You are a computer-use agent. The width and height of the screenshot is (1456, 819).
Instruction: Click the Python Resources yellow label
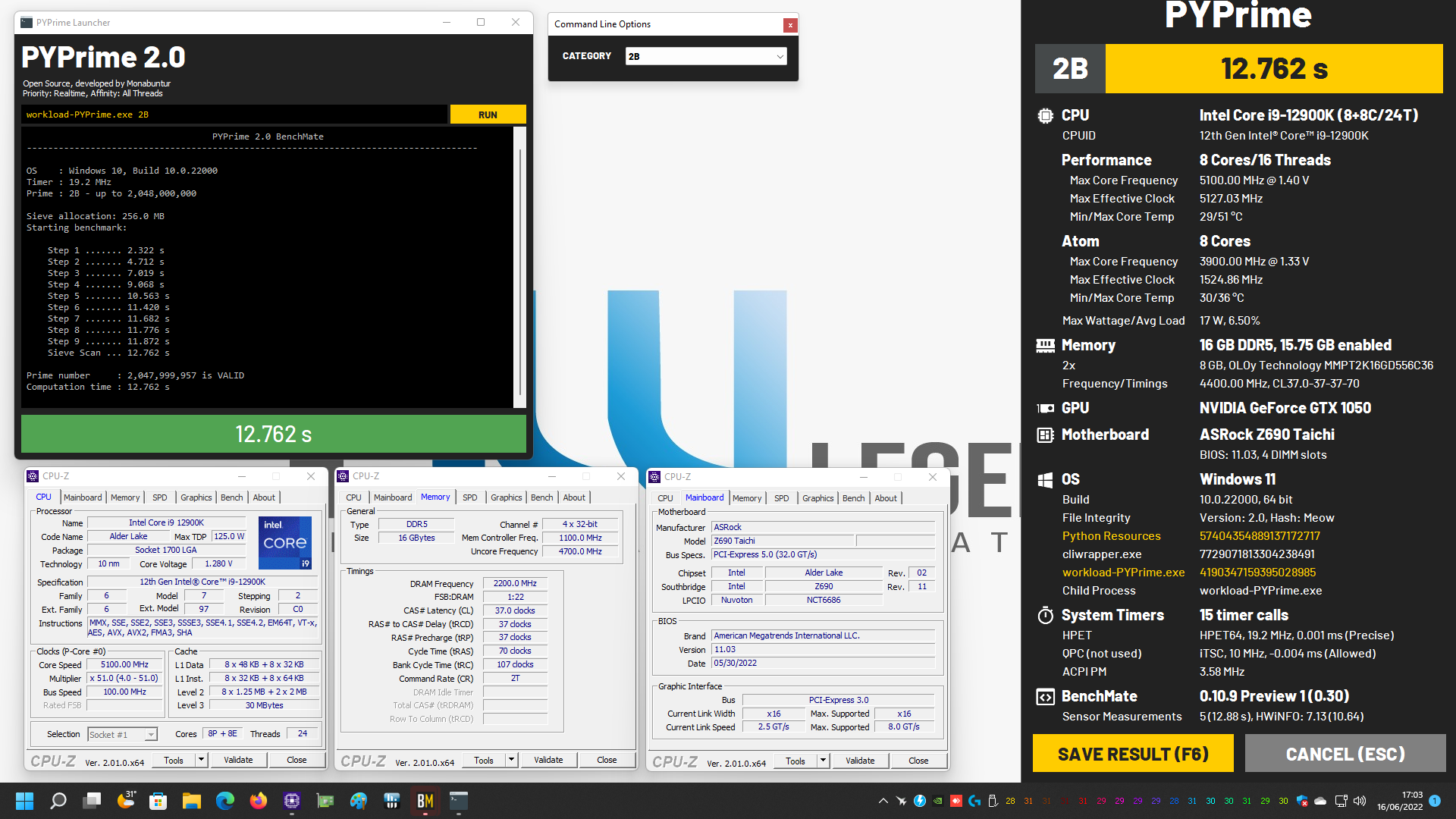[x=1111, y=536]
